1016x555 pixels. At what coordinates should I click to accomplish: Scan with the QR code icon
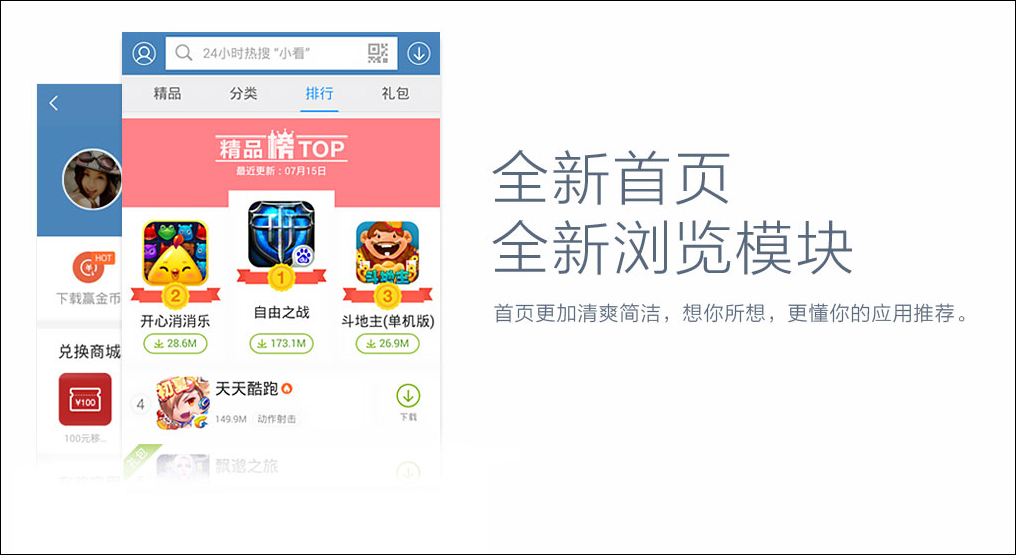[377, 53]
